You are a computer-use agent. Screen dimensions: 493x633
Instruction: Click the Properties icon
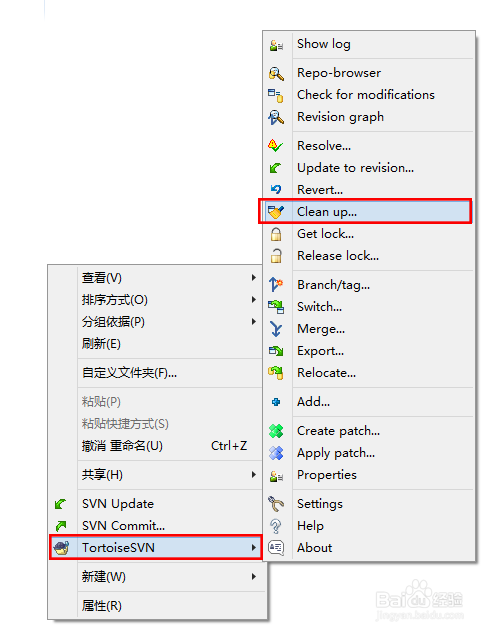(276, 476)
